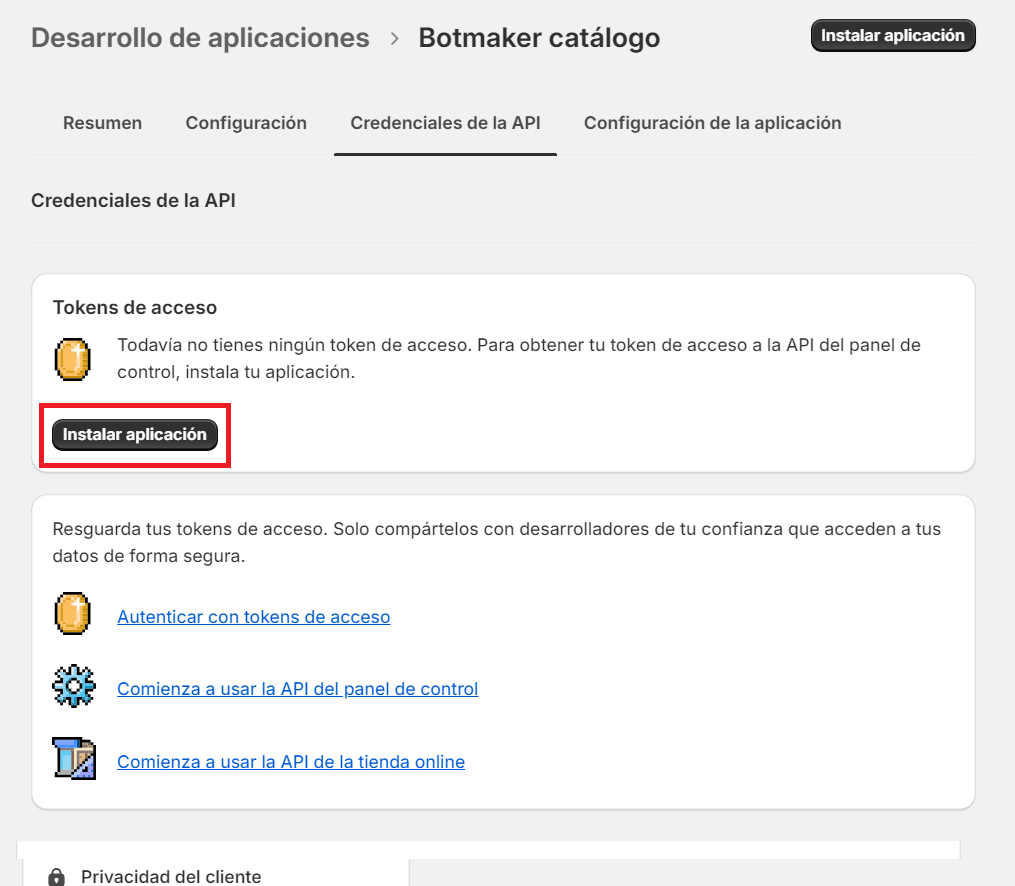Select the Privacidad del cliente item

(216, 873)
